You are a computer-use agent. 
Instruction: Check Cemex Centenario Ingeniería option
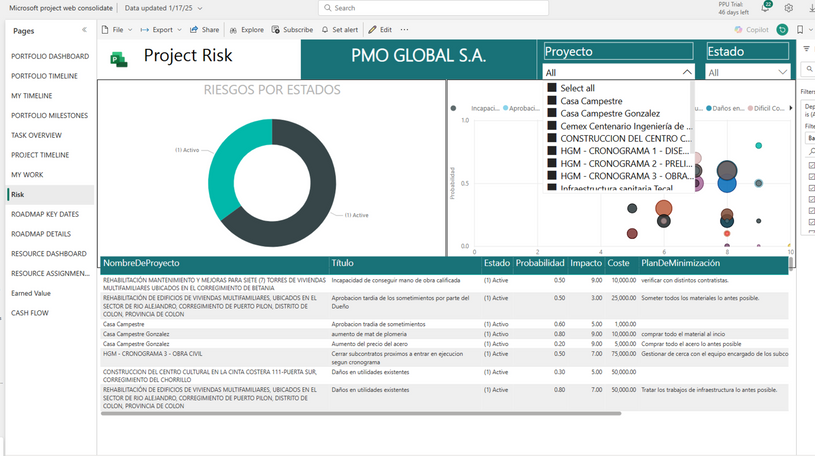click(552, 125)
